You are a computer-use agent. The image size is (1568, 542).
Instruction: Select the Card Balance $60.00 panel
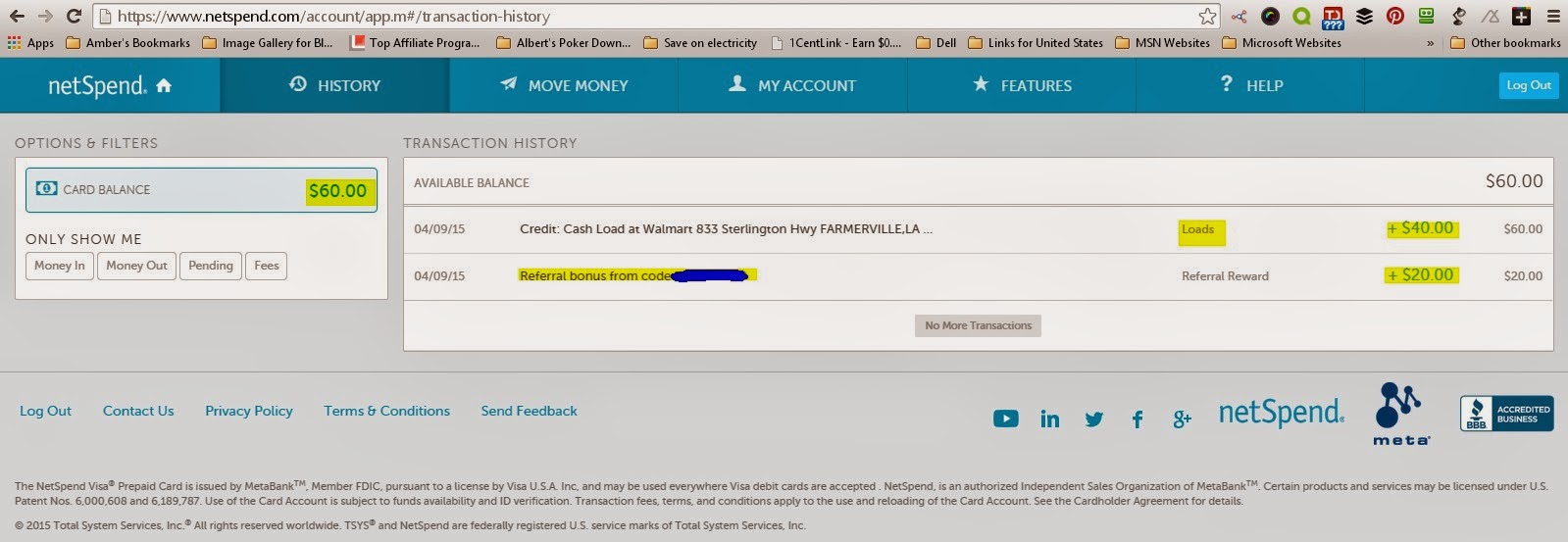(x=201, y=190)
